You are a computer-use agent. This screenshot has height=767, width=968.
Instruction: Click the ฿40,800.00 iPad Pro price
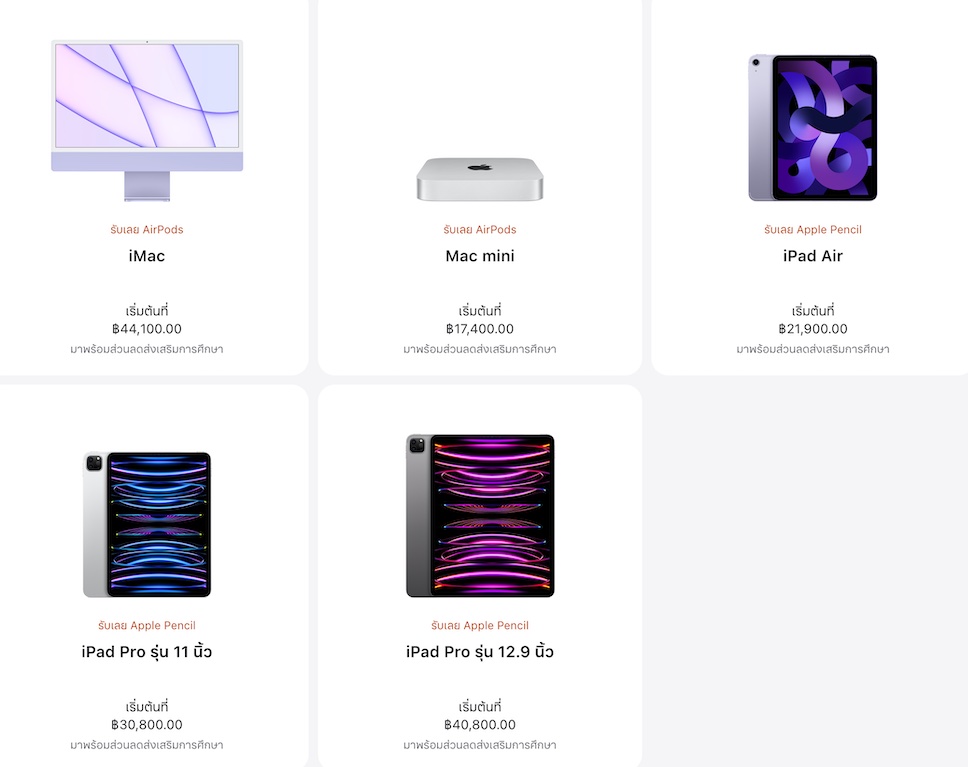pyautogui.click(x=480, y=725)
